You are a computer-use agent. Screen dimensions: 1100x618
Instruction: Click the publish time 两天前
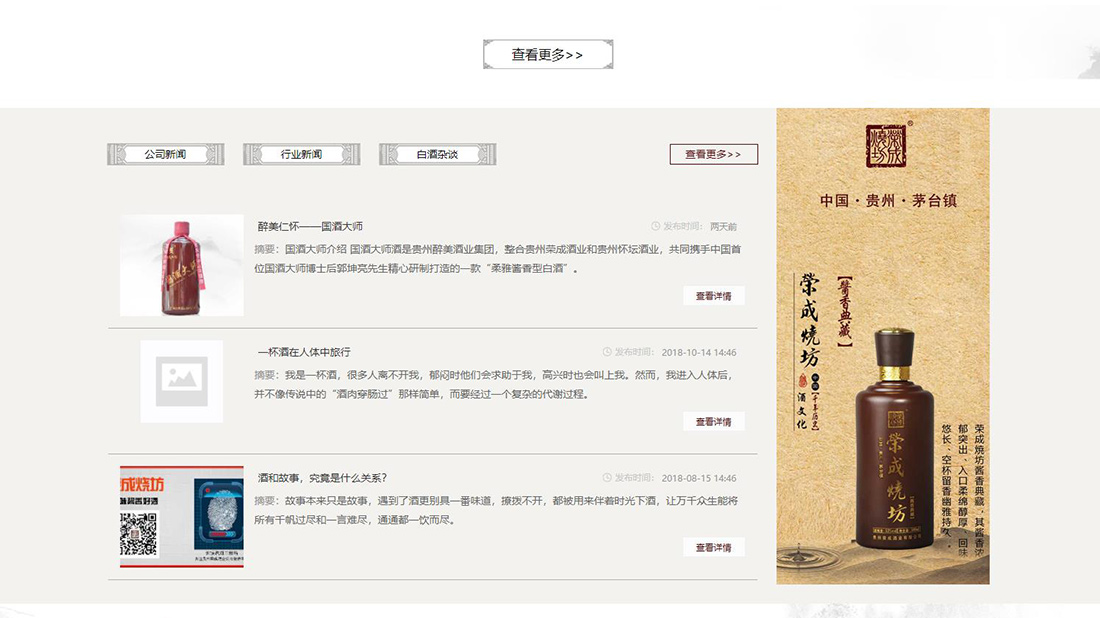coord(723,227)
